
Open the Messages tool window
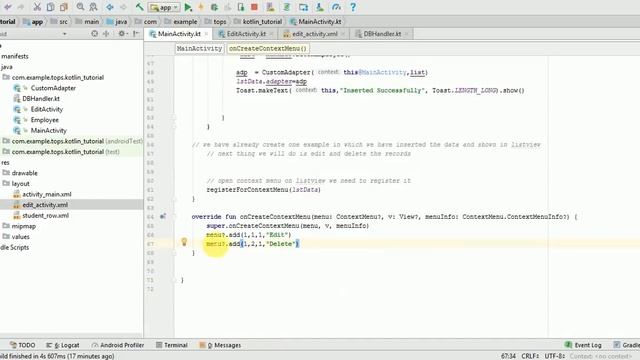220,345
